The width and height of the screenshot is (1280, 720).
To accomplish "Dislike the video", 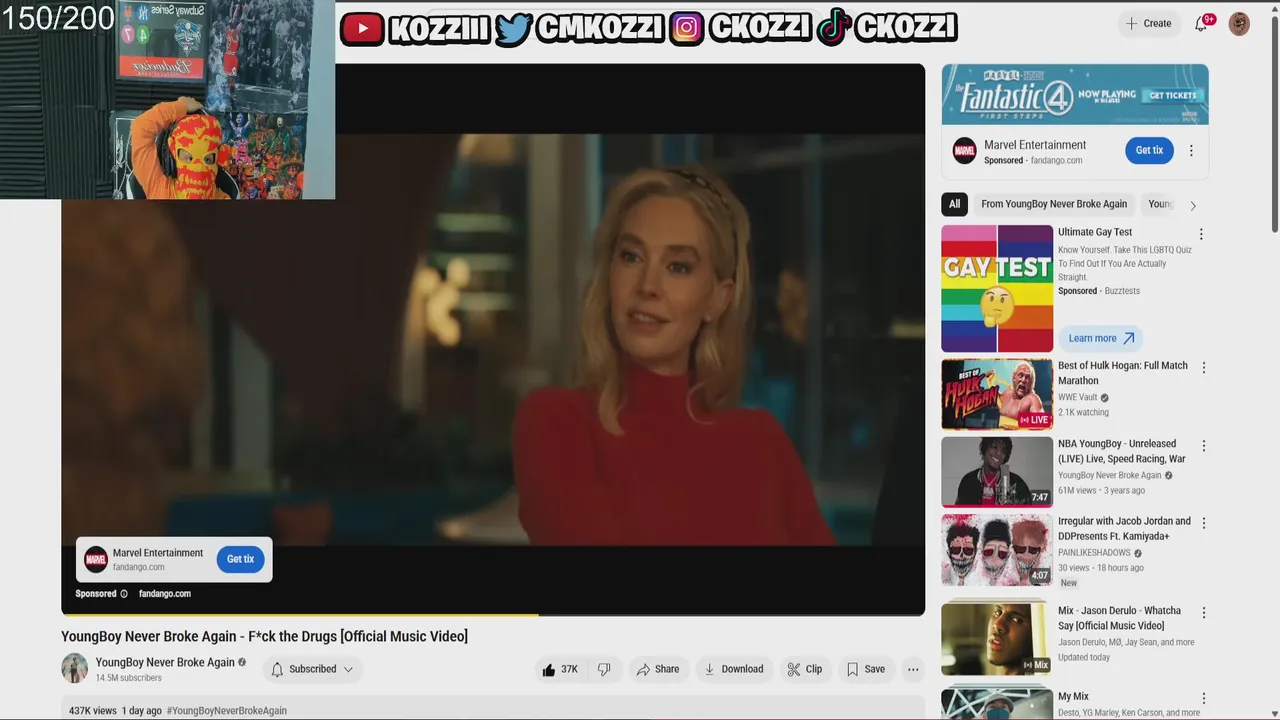I will point(604,669).
